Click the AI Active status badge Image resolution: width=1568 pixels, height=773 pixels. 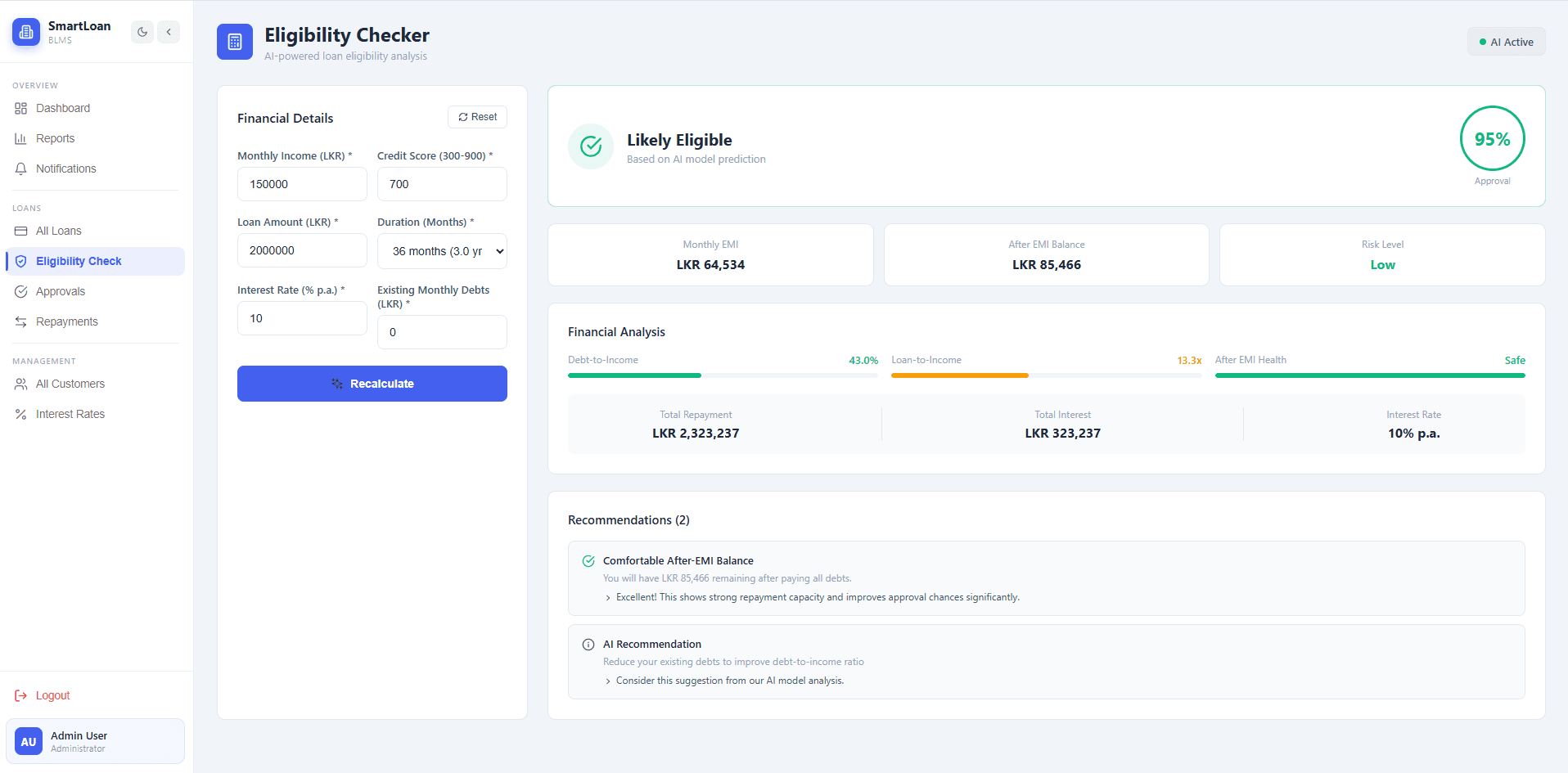(x=1506, y=42)
